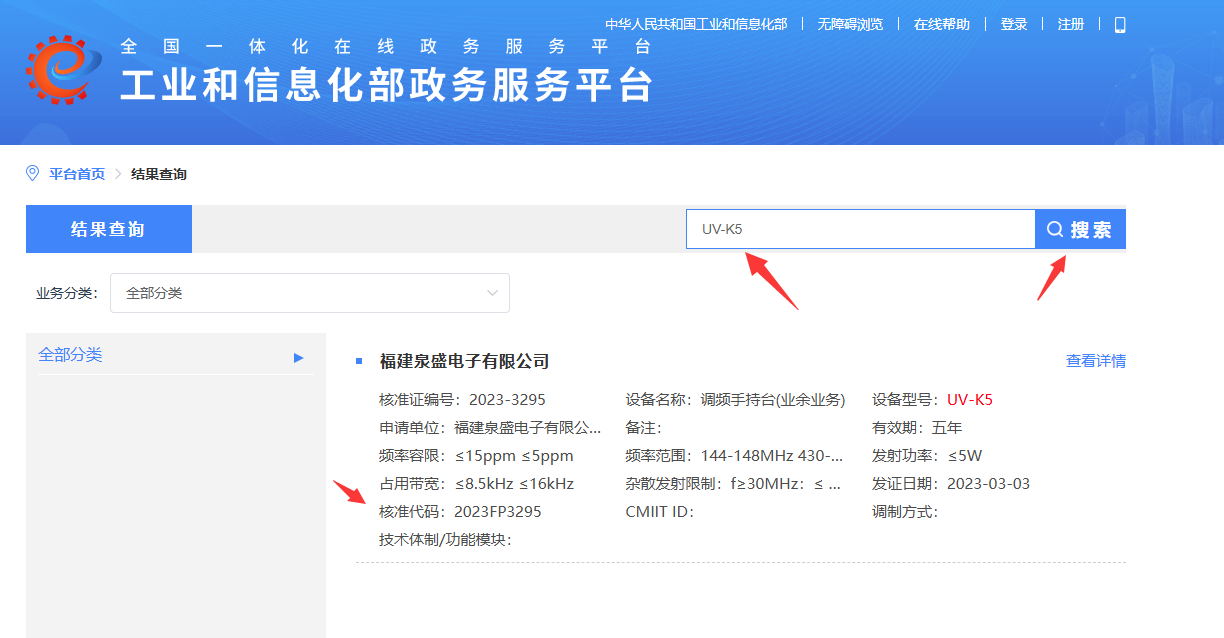
Task: Click the 备注 label
Action: pyautogui.click(x=643, y=428)
